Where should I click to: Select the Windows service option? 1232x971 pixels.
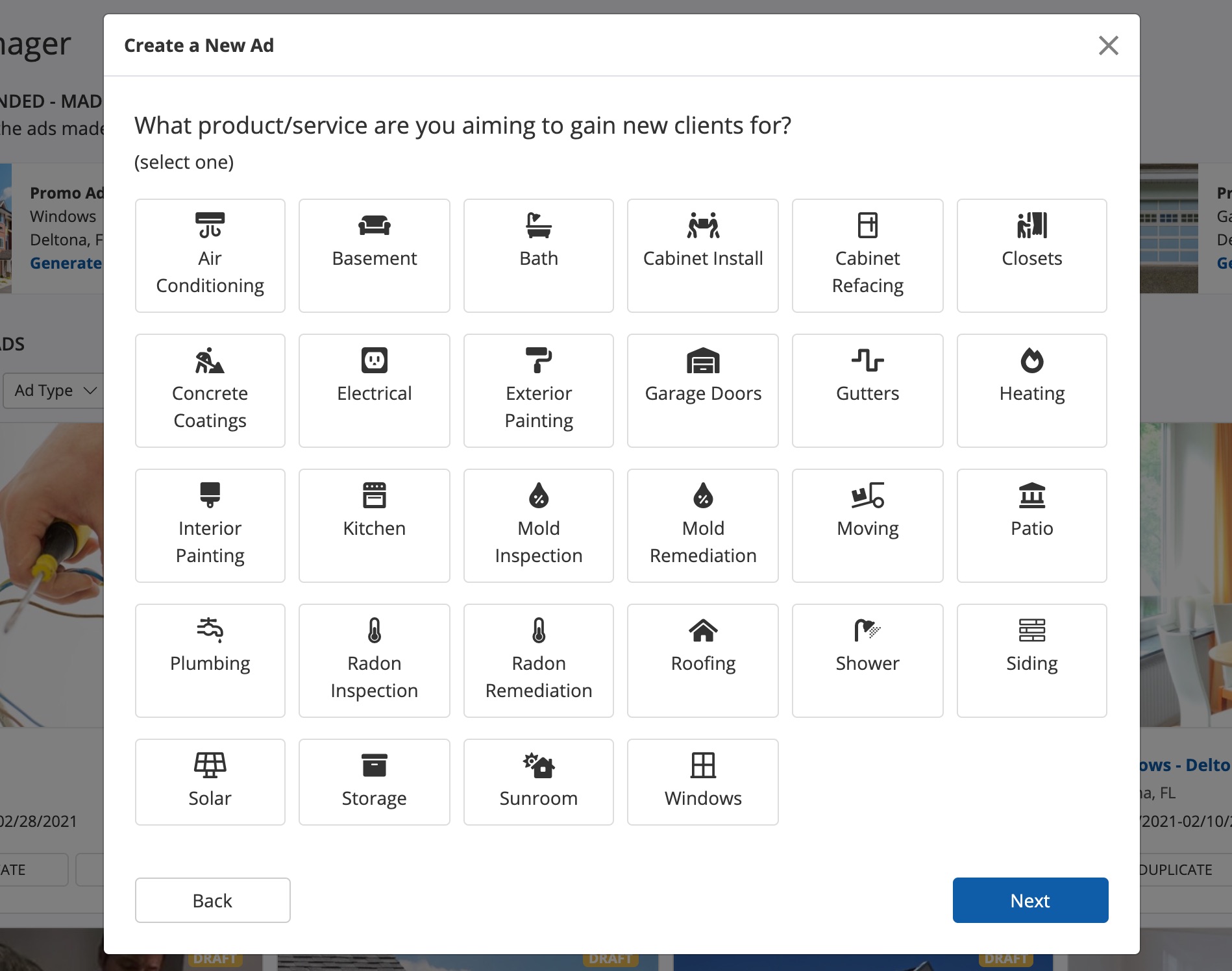tap(702, 781)
